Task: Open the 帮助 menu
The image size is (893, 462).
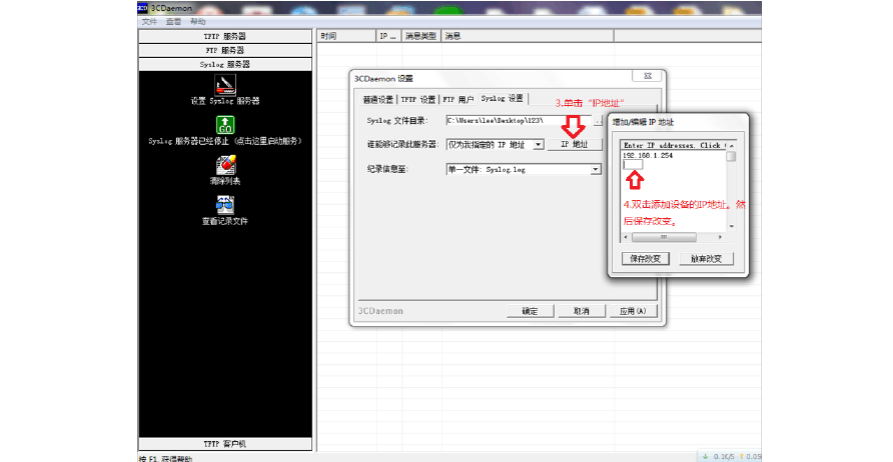Action: [x=198, y=22]
